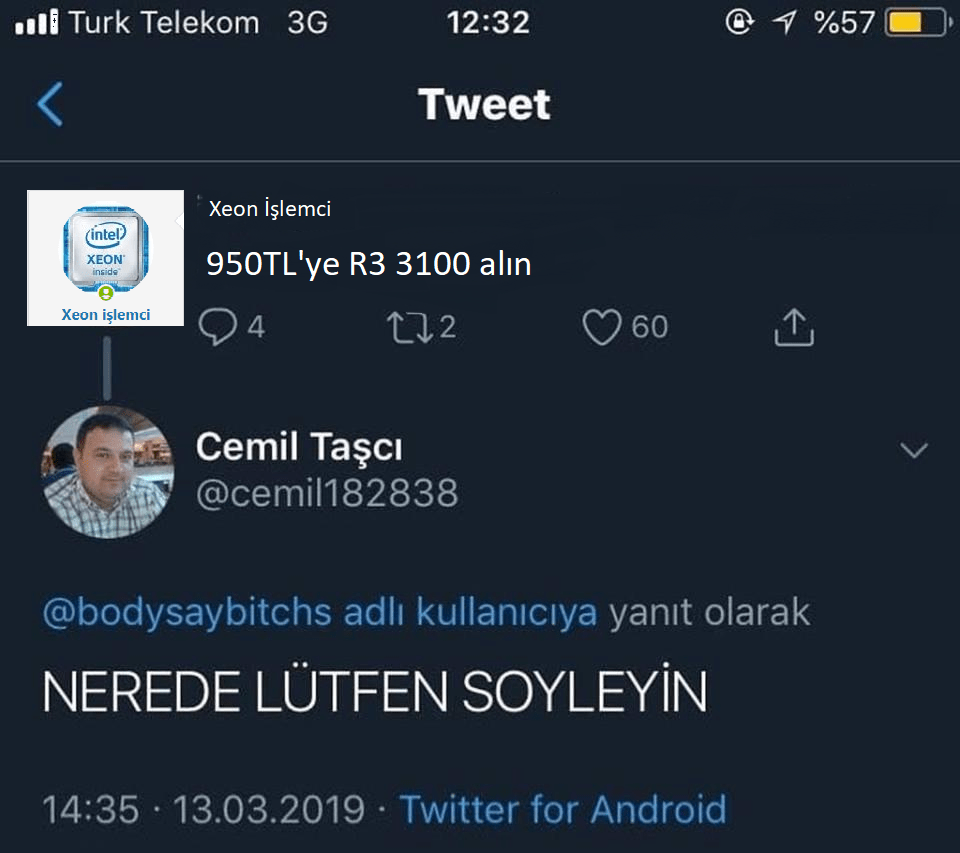Tap the reply speech bubble icon
960x853 pixels.
click(217, 327)
